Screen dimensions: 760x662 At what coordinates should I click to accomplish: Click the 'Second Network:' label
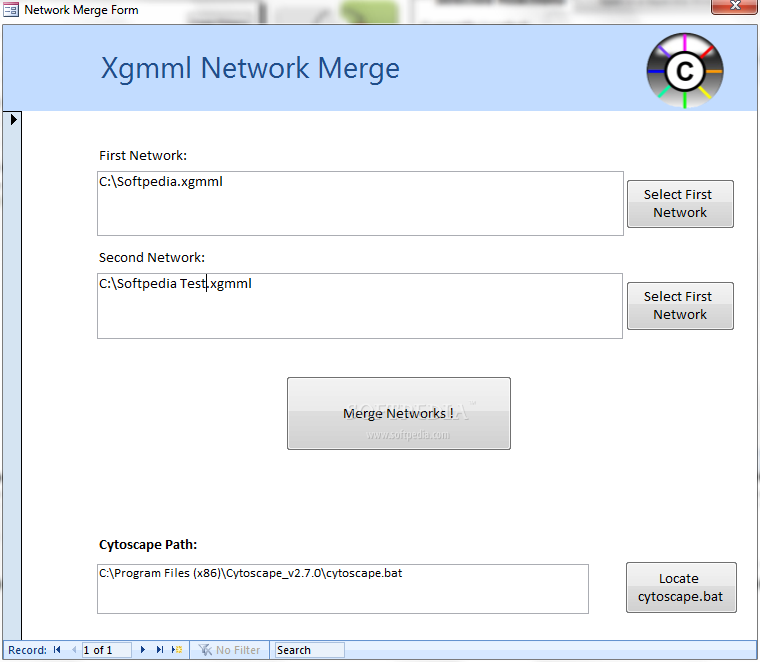tap(152, 257)
